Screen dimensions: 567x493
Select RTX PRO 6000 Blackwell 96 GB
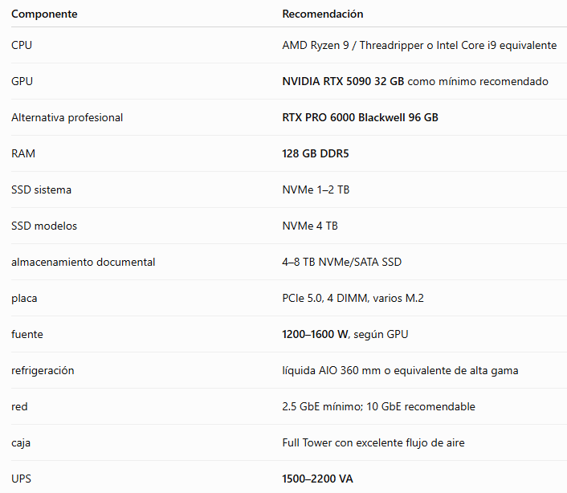(360, 118)
